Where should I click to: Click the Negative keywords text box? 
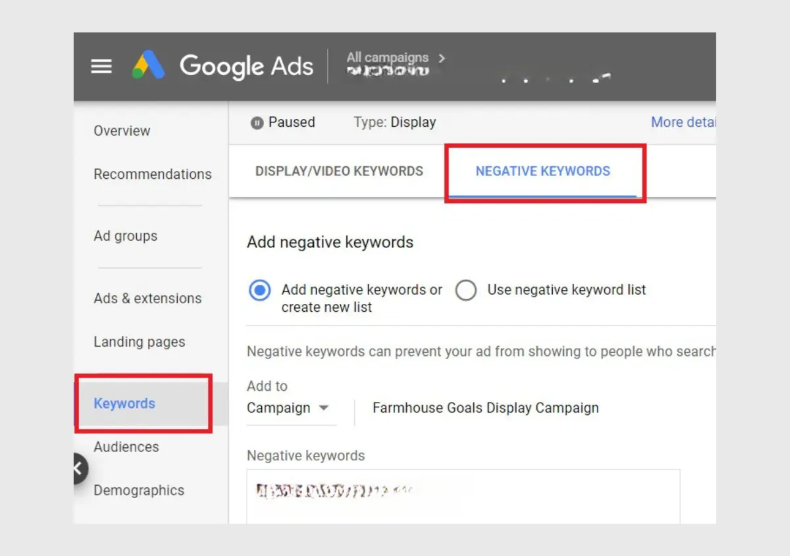pos(463,497)
